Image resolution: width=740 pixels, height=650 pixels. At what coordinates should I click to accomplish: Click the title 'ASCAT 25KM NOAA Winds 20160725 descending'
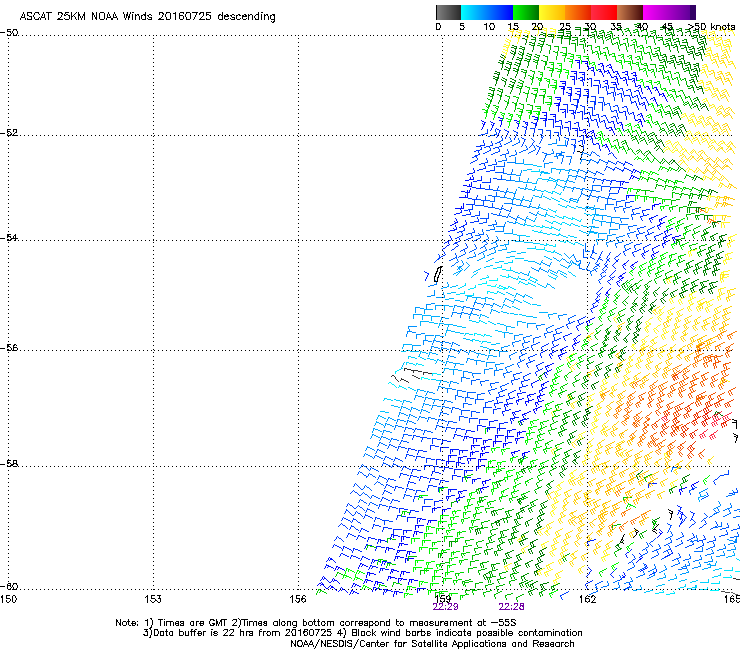(147, 17)
